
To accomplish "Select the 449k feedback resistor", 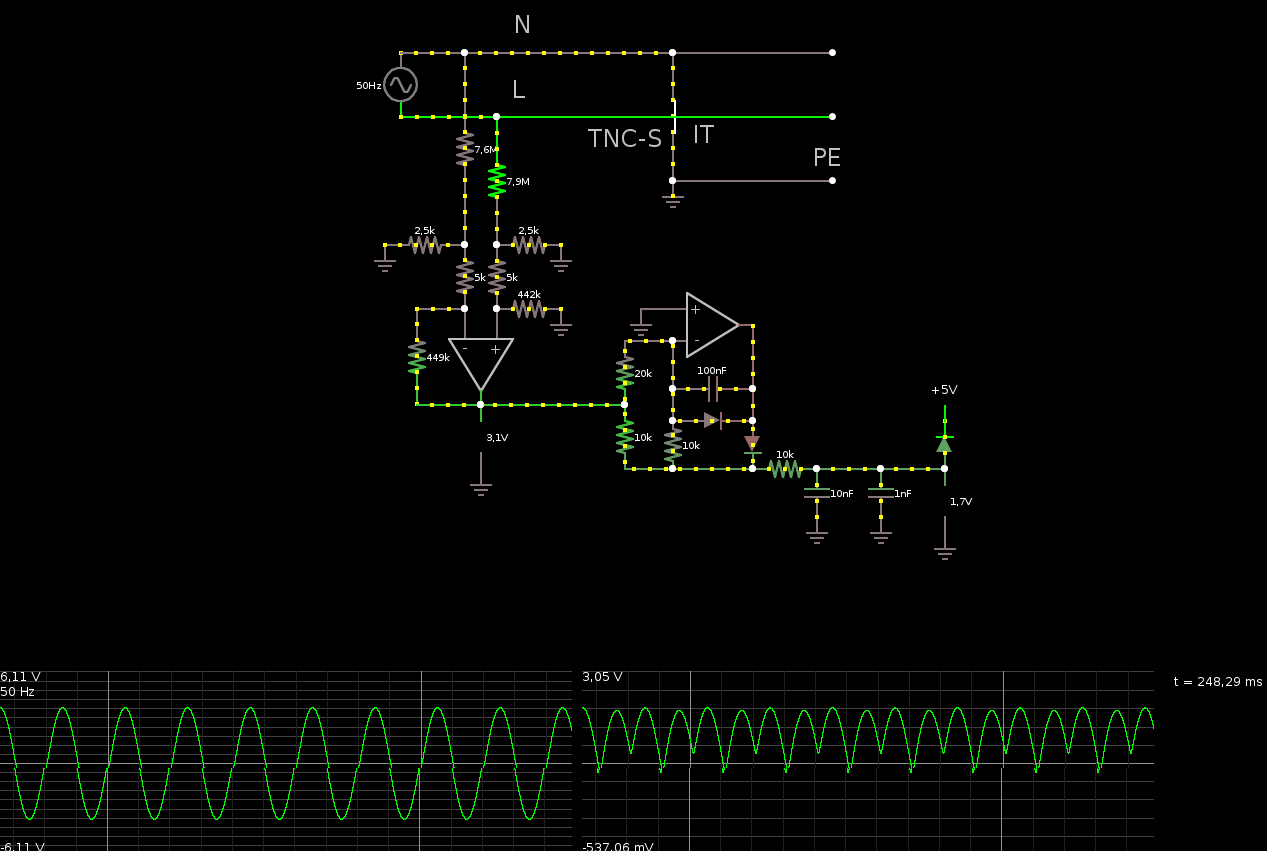I will 417,357.
